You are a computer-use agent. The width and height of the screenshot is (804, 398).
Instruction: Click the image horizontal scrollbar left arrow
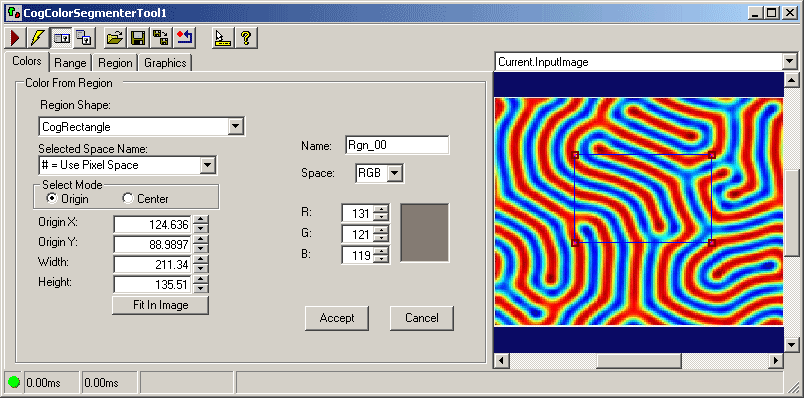501,361
